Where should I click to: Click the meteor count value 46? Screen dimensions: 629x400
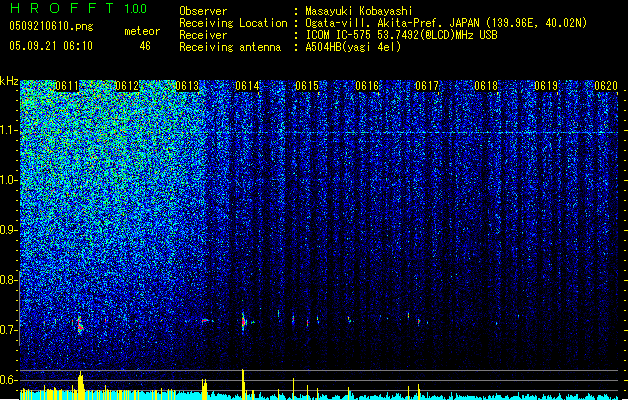[x=145, y=46]
